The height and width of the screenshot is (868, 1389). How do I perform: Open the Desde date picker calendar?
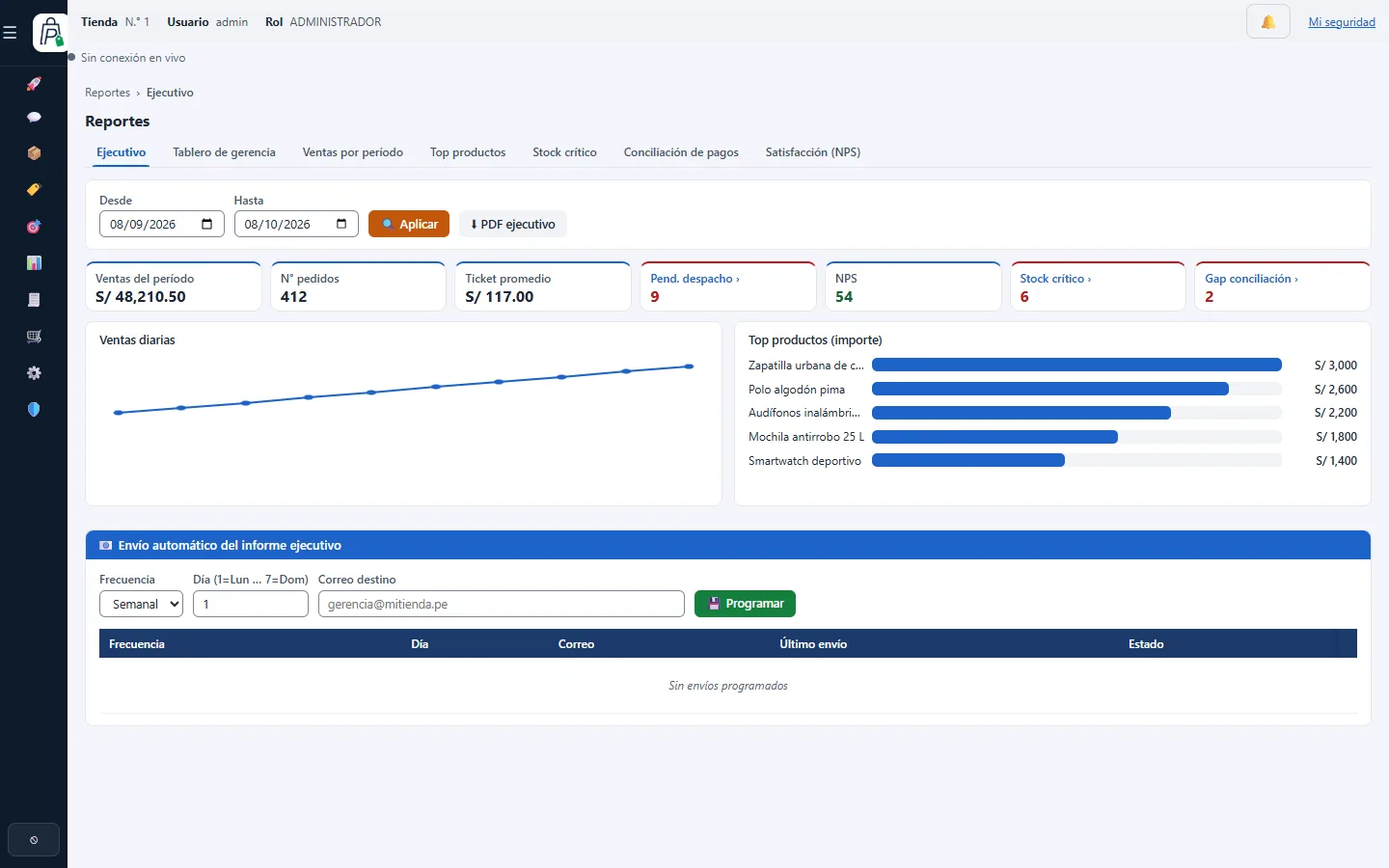pos(206,224)
